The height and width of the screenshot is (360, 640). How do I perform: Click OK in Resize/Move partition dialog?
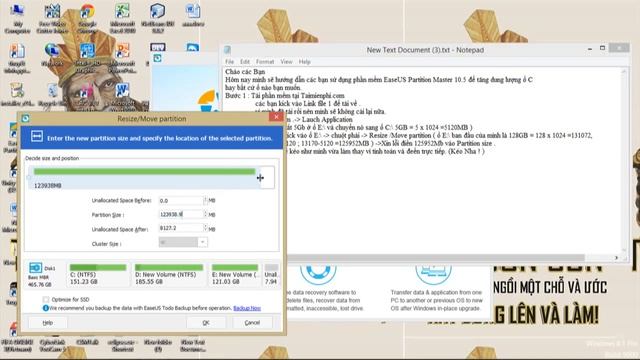point(206,322)
